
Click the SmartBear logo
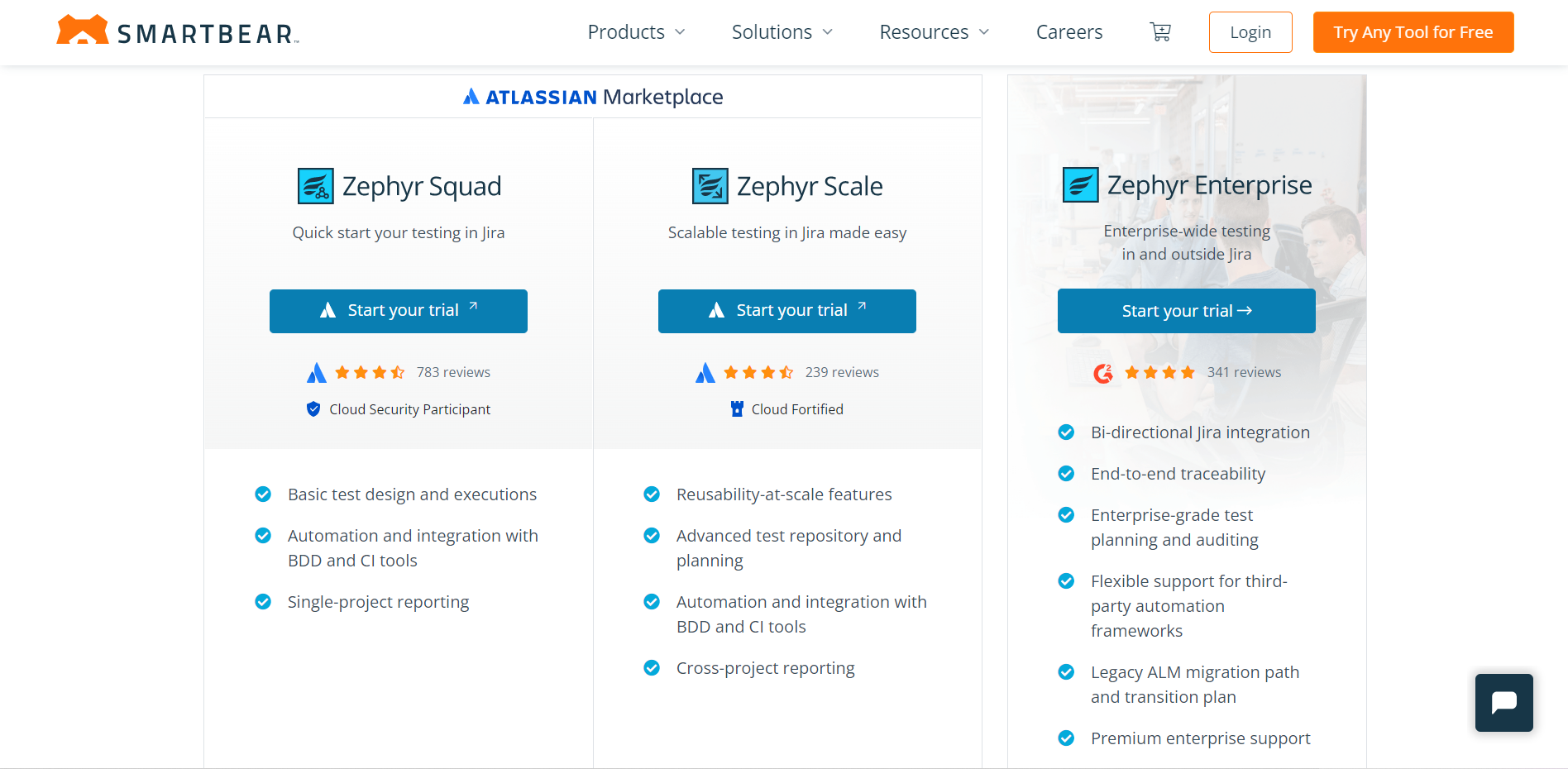point(177,31)
